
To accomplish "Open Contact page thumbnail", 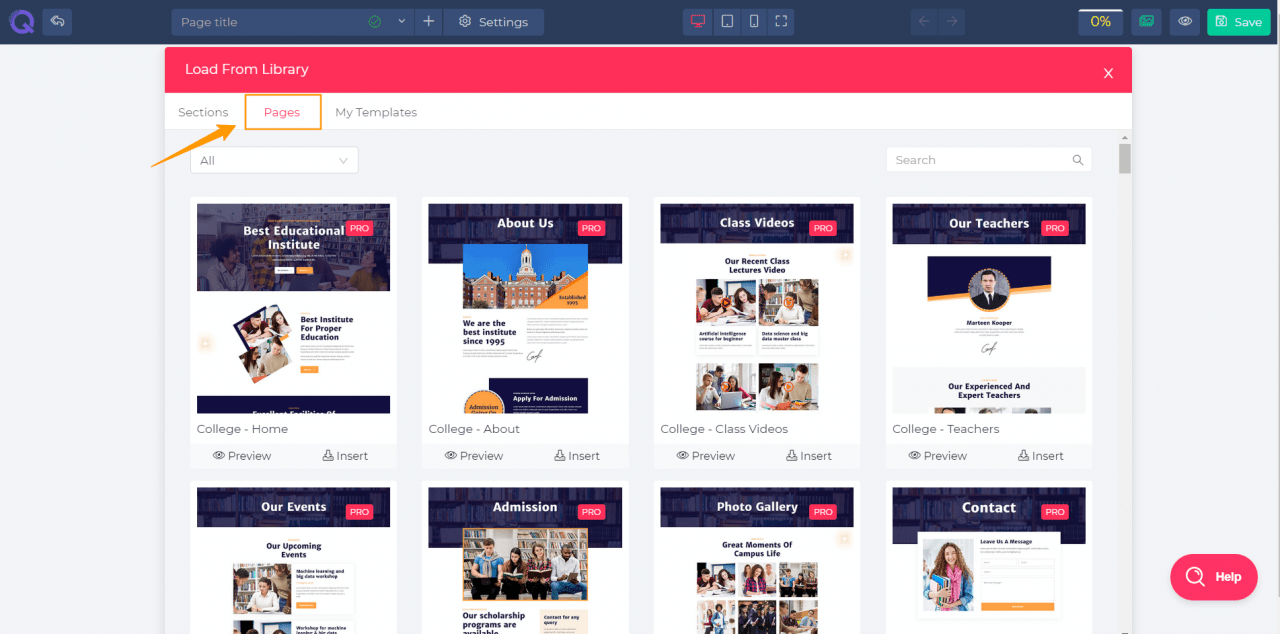I will click(x=989, y=560).
